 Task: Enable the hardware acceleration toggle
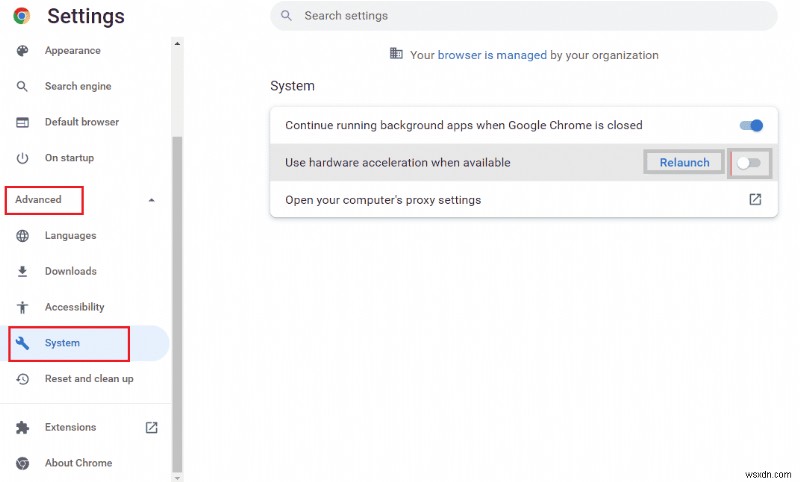(749, 162)
